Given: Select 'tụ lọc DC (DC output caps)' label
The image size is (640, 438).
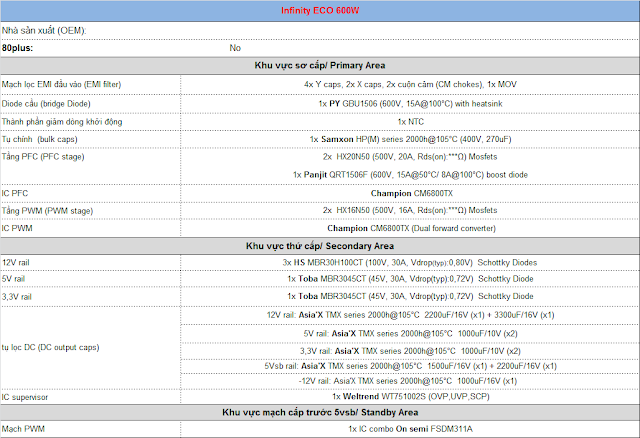Looking at the screenshot, I should (x=51, y=347).
